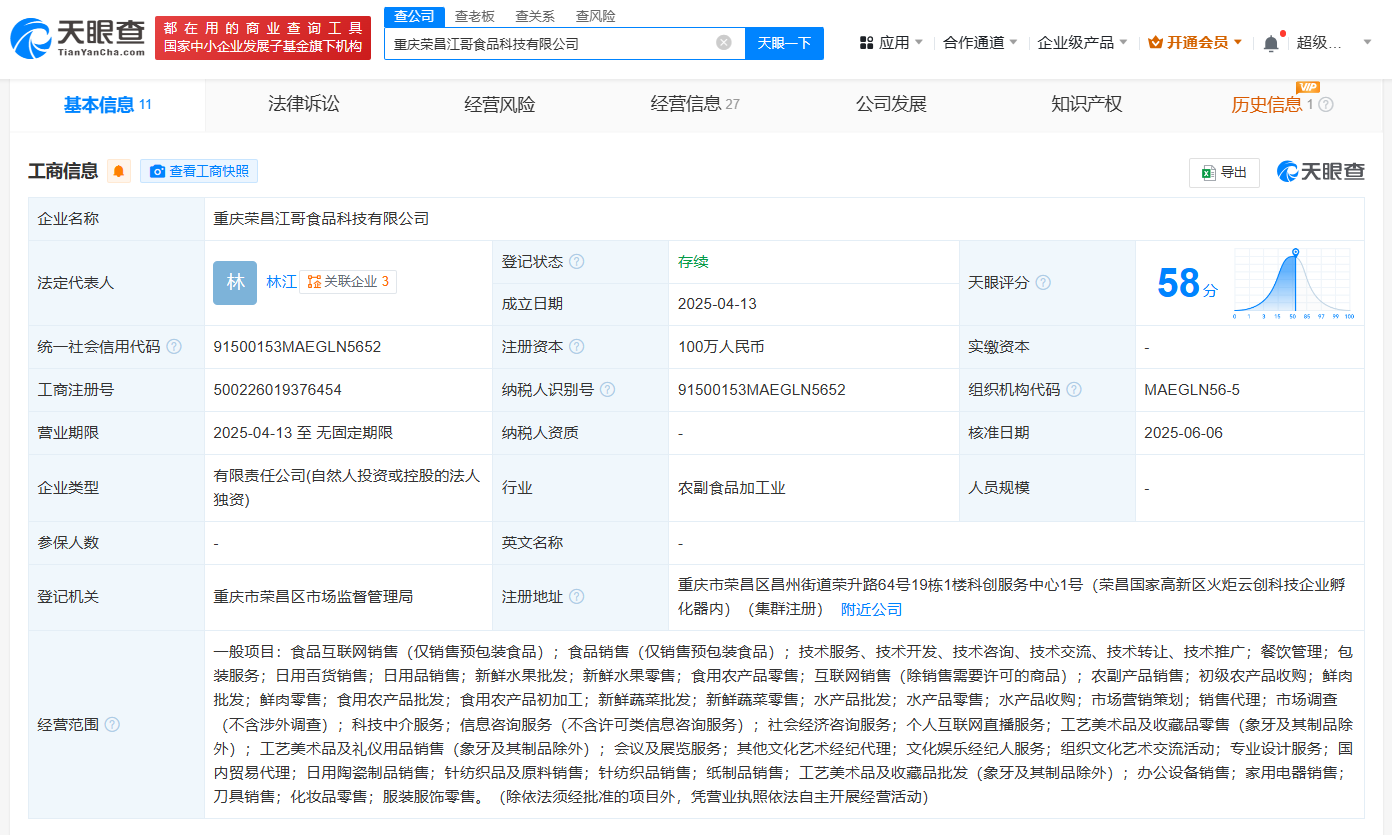1392x835 pixels.
Task: Click the red promotional banner in header
Action: 264,38
